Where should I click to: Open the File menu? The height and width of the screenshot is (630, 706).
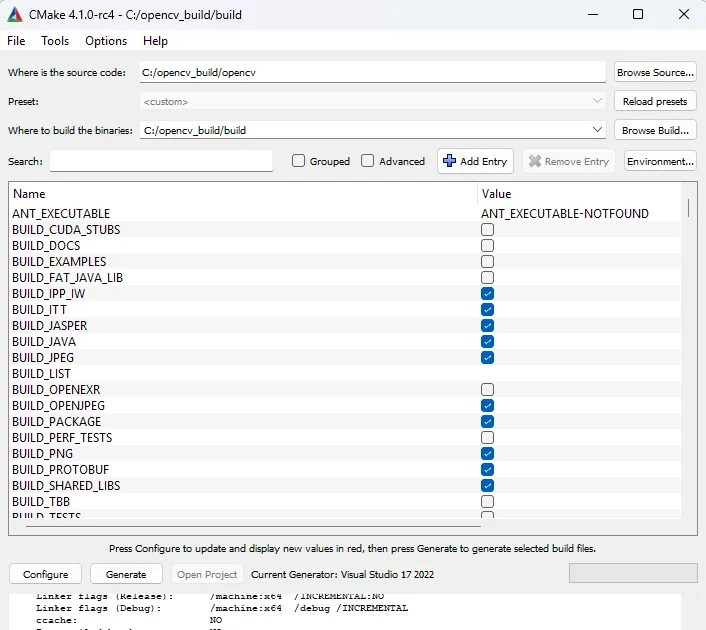[16, 41]
